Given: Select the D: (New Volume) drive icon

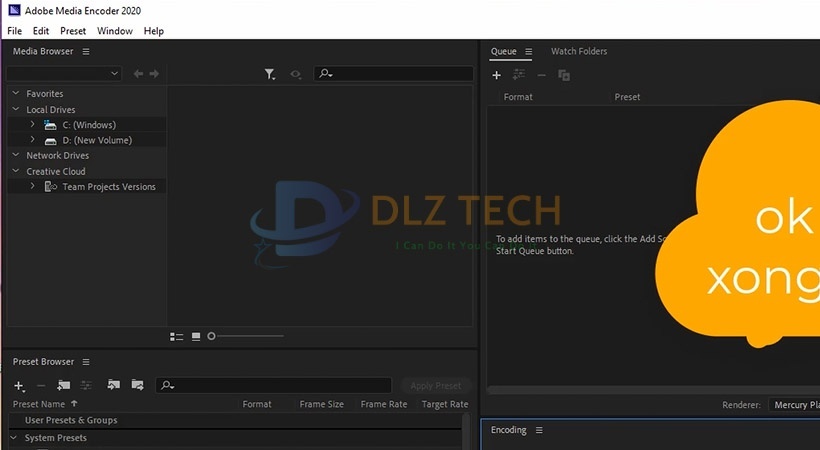Looking at the screenshot, I should [50, 141].
